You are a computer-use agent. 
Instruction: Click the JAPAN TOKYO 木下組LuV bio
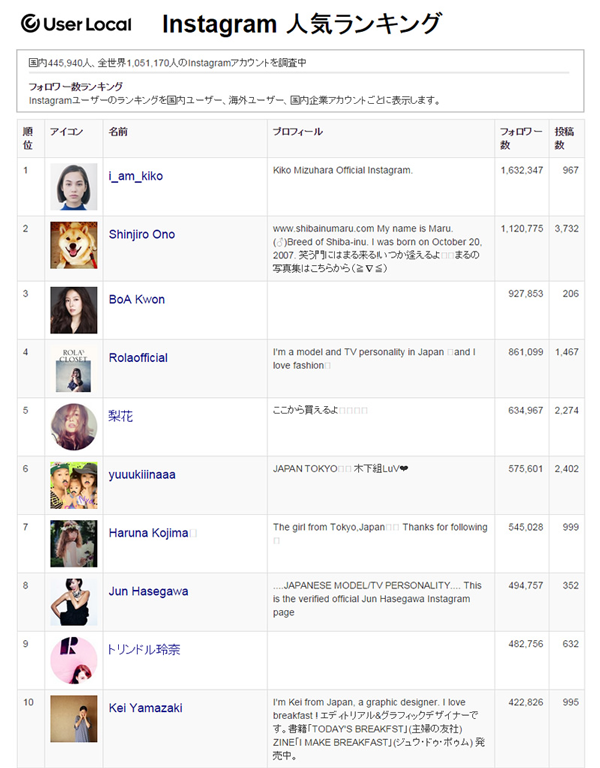click(340, 469)
